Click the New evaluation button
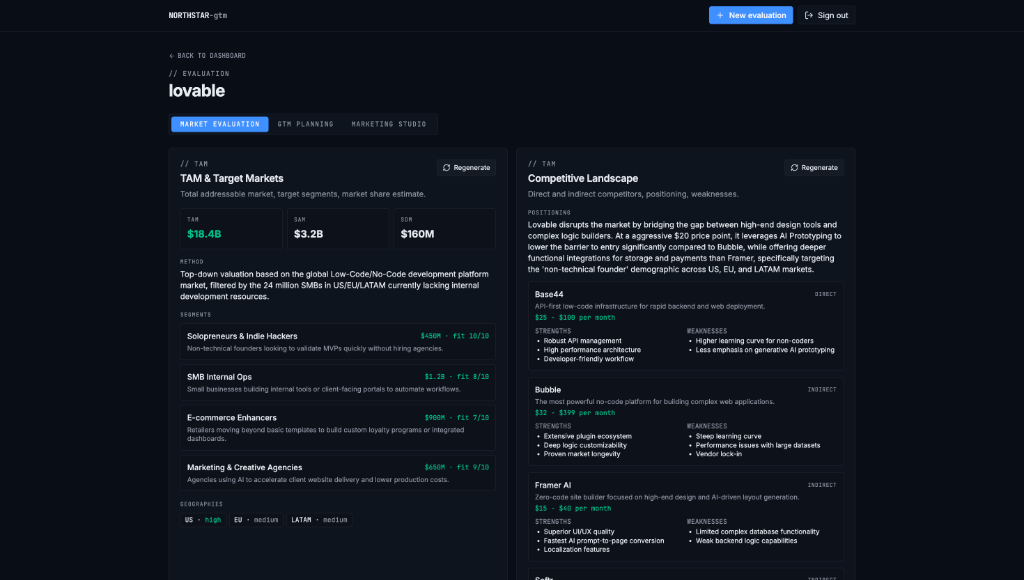 [x=750, y=15]
